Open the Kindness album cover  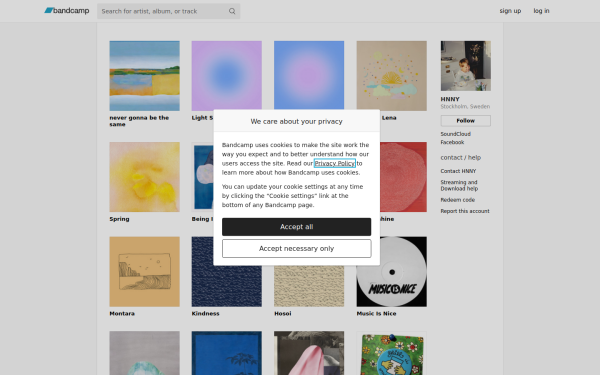pos(227,285)
